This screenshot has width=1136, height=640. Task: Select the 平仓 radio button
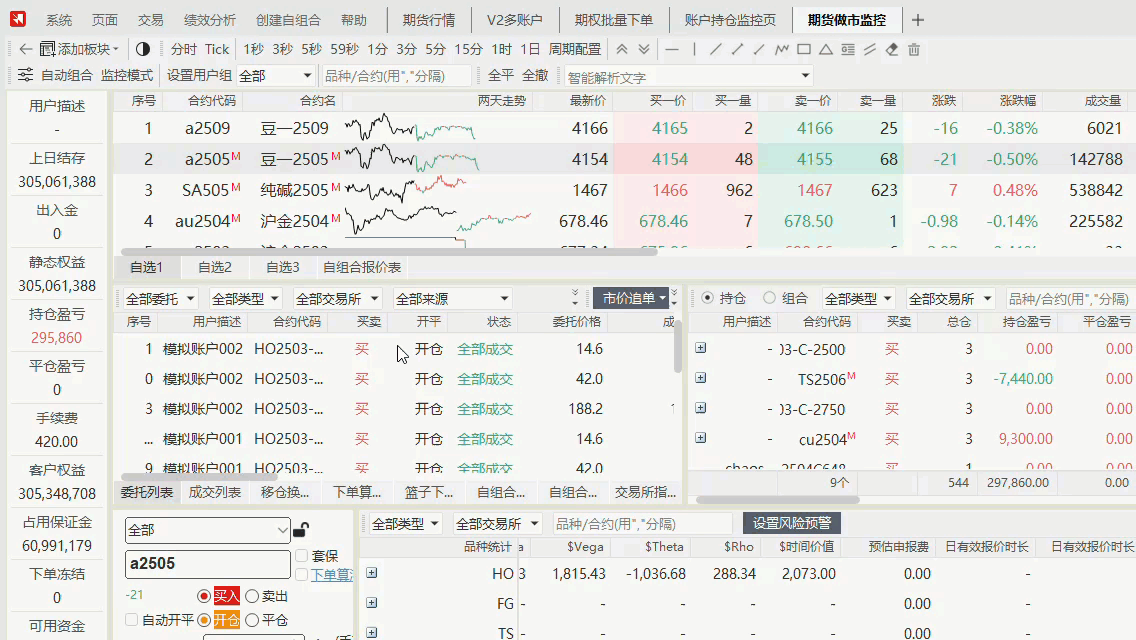[252, 620]
